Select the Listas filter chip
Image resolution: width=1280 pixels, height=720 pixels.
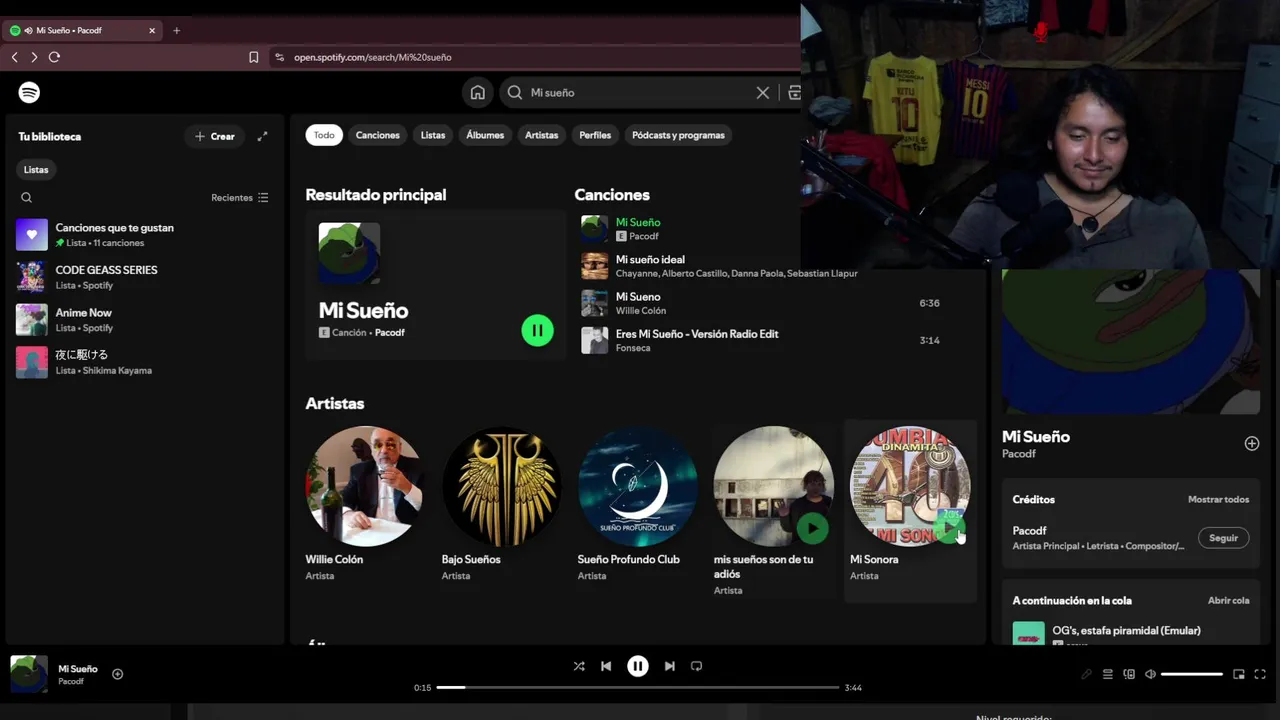(x=36, y=170)
